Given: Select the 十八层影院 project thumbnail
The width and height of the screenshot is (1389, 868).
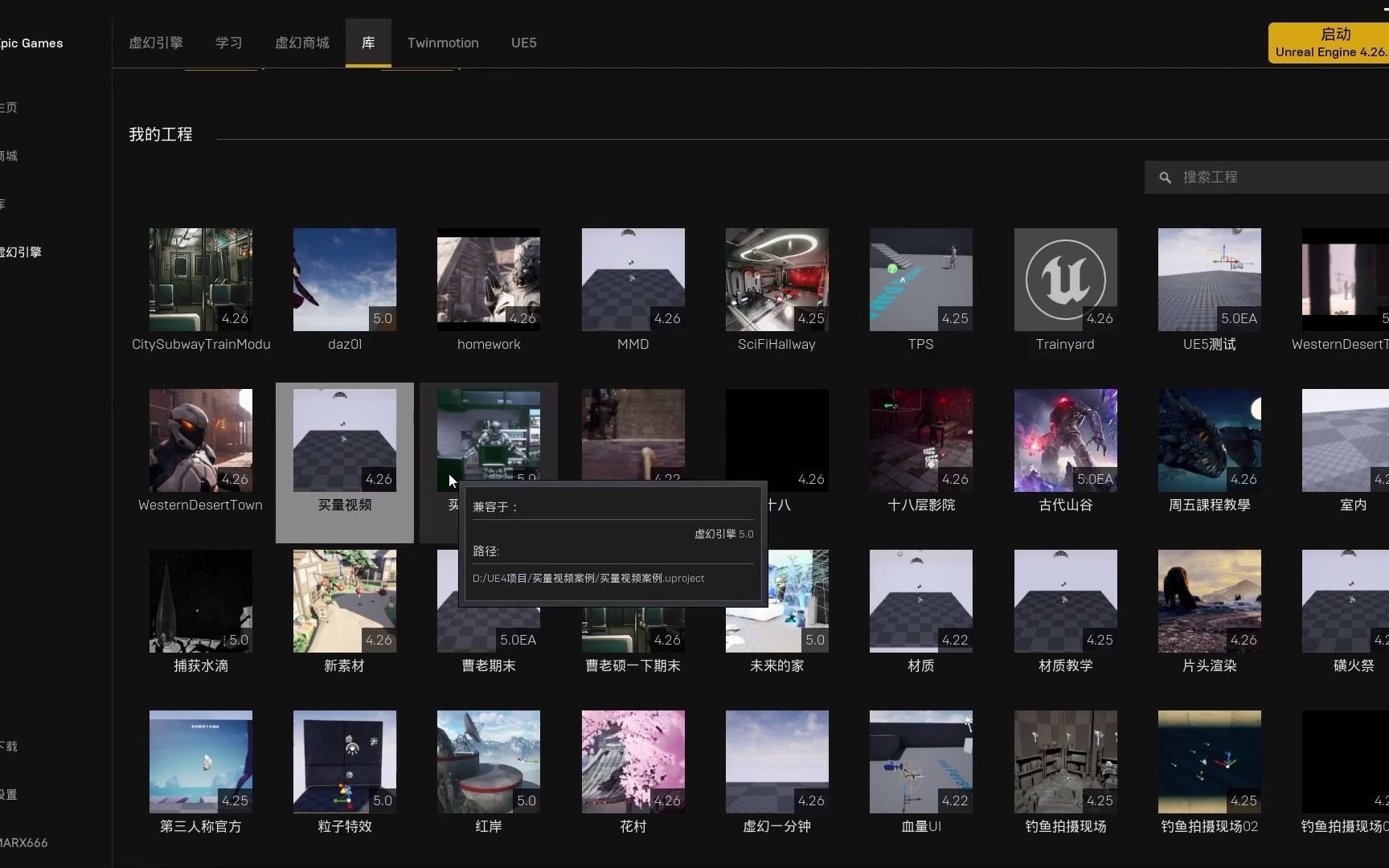Looking at the screenshot, I should [x=921, y=440].
